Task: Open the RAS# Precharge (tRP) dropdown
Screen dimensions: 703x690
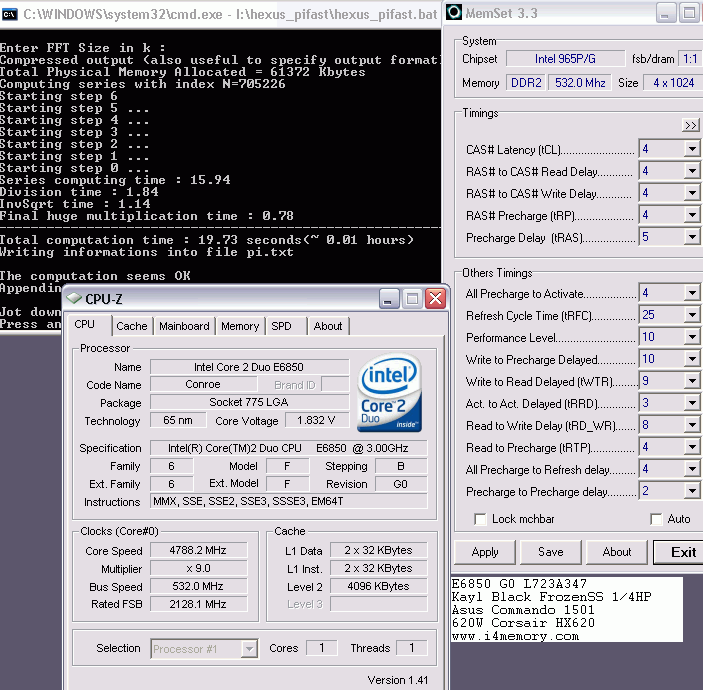Action: (692, 215)
